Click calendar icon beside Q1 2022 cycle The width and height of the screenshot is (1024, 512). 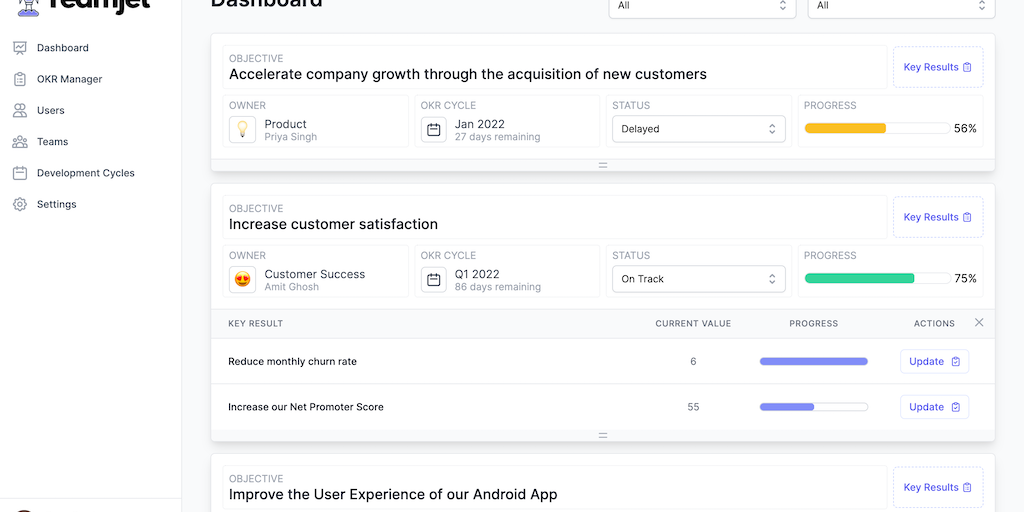(x=433, y=280)
